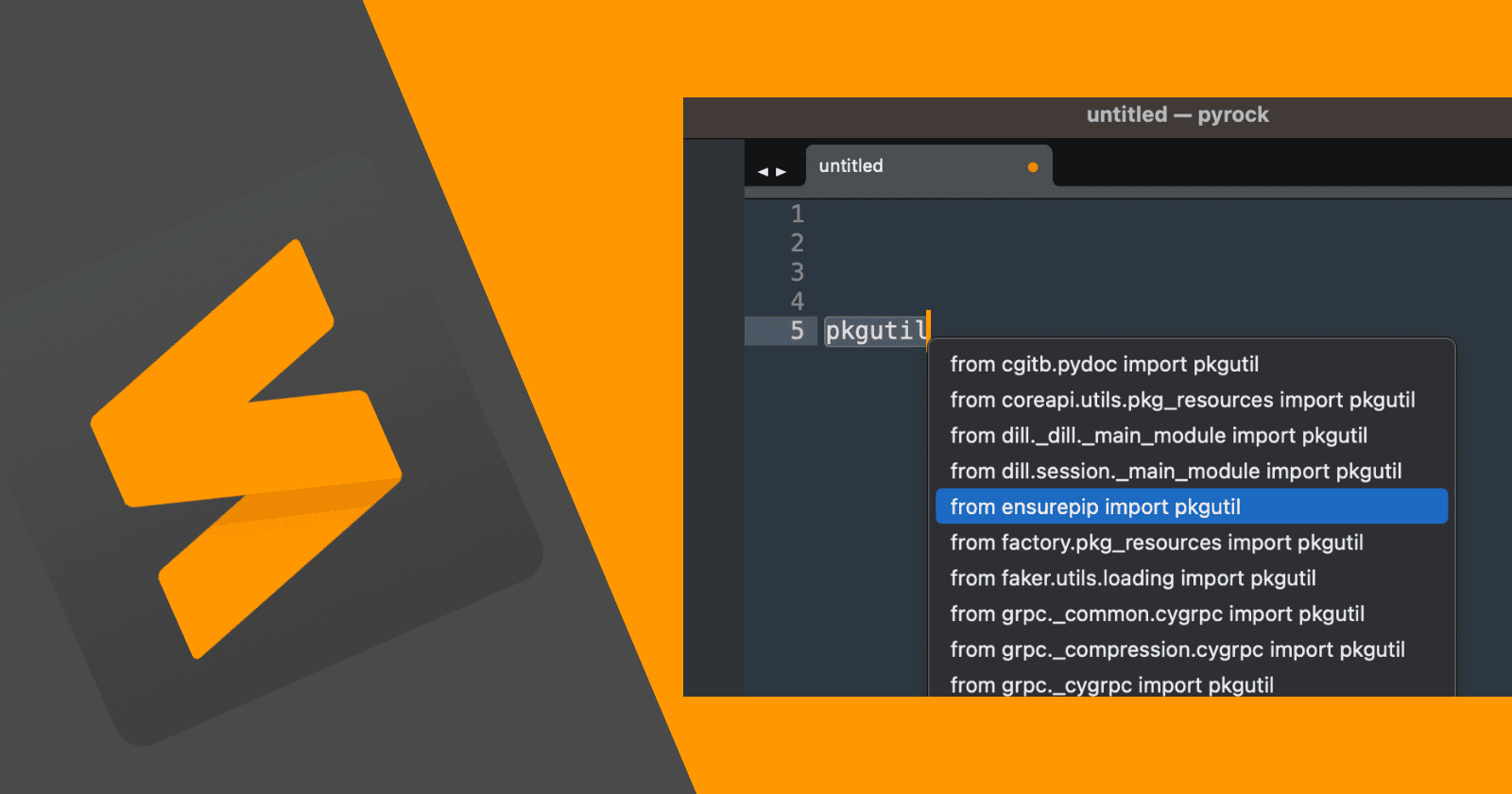Pick 'from grpc._compression.cygrpc import pkgutil' completion
This screenshot has width=1512, height=794.
point(1177,649)
